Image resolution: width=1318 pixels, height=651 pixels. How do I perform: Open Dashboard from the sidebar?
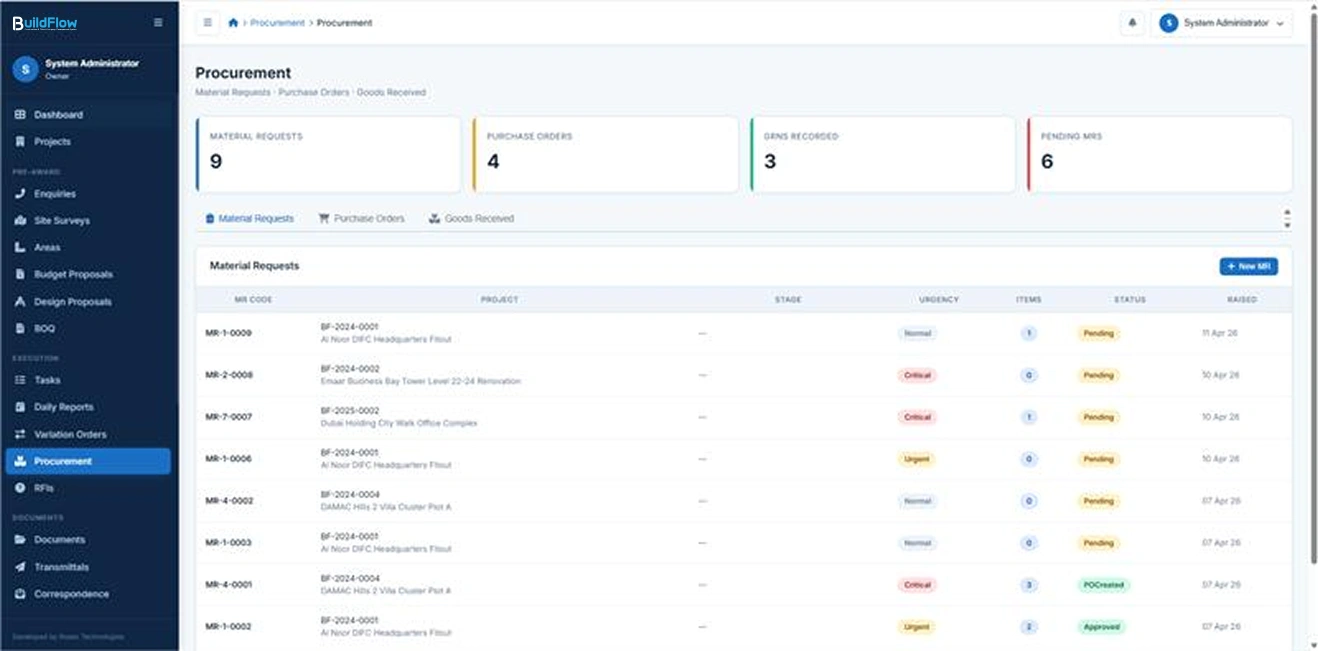(x=58, y=115)
